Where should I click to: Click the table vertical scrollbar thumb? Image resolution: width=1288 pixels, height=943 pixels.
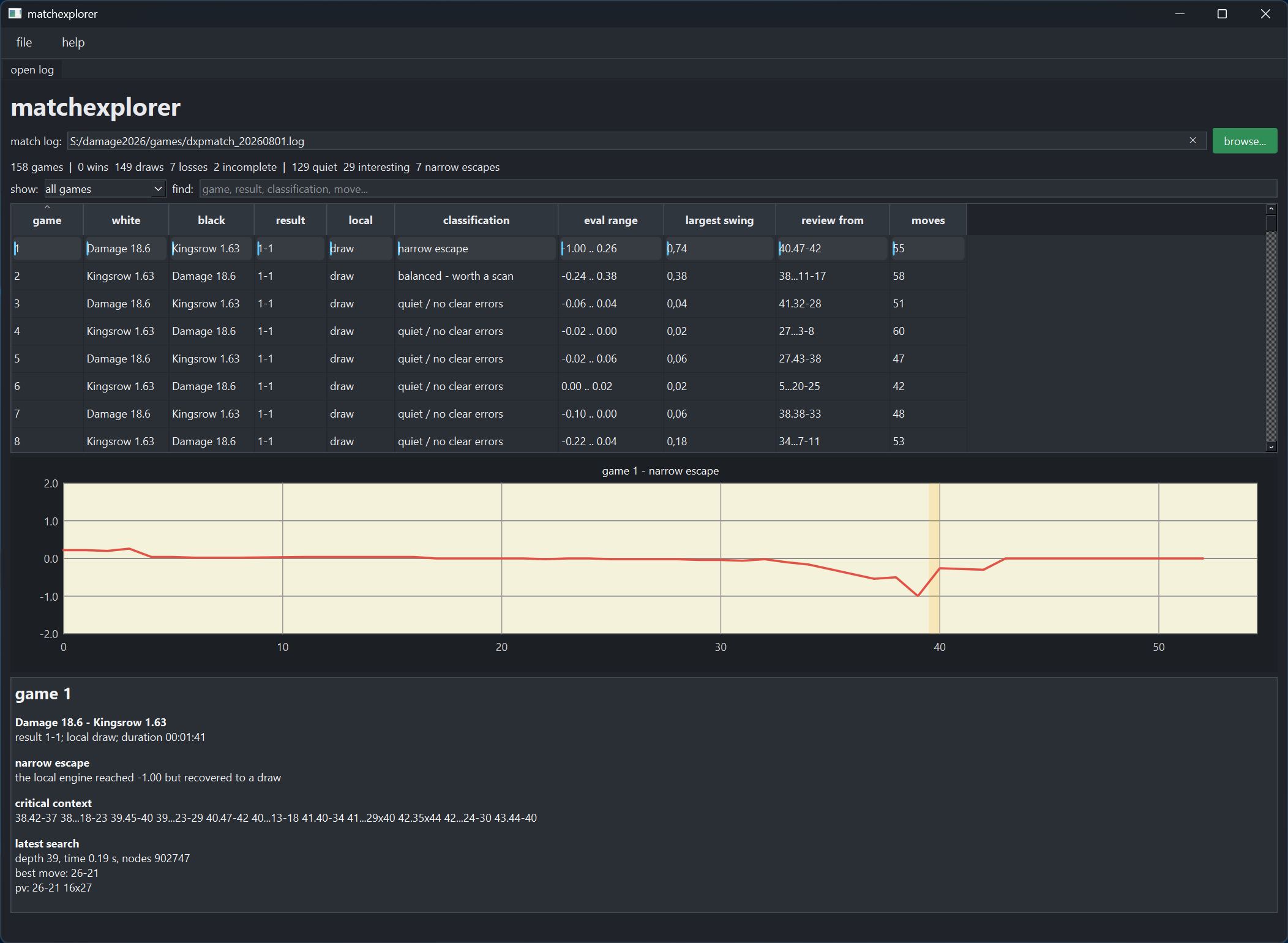pyautogui.click(x=1271, y=223)
